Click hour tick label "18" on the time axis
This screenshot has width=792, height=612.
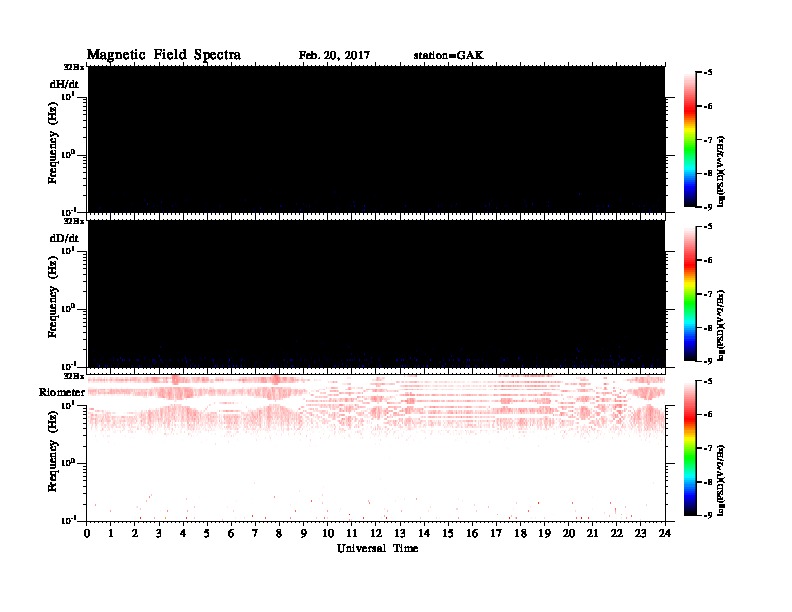[x=520, y=533]
